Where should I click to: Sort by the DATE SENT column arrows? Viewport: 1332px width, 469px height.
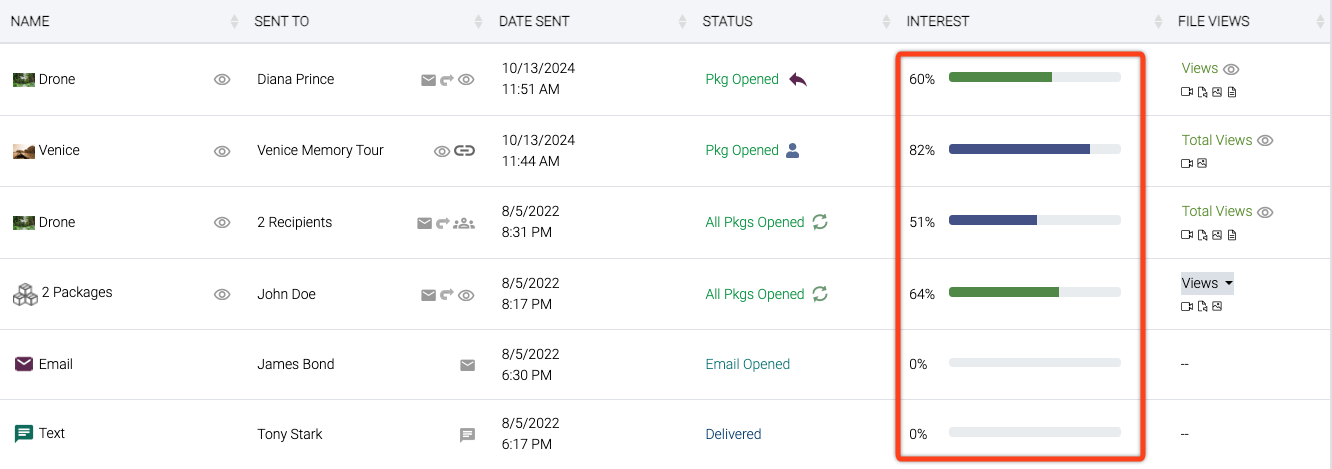(x=682, y=21)
